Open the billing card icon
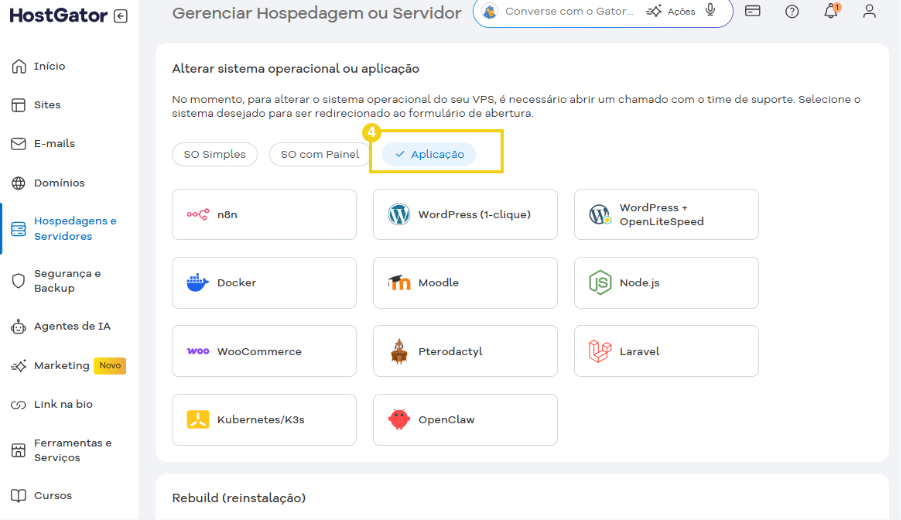901x520 pixels. point(752,10)
